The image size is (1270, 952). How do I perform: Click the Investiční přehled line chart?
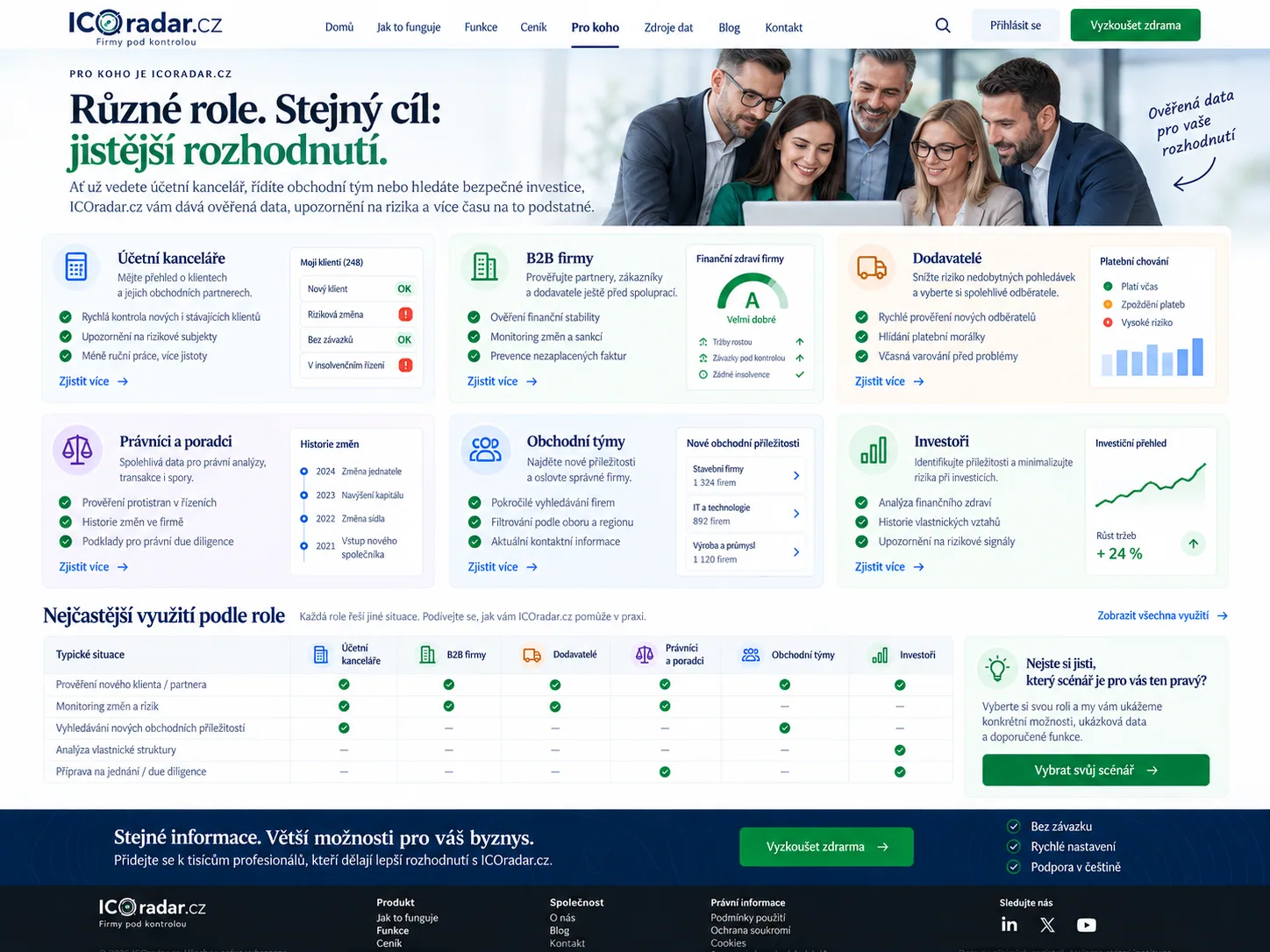coord(1151,485)
